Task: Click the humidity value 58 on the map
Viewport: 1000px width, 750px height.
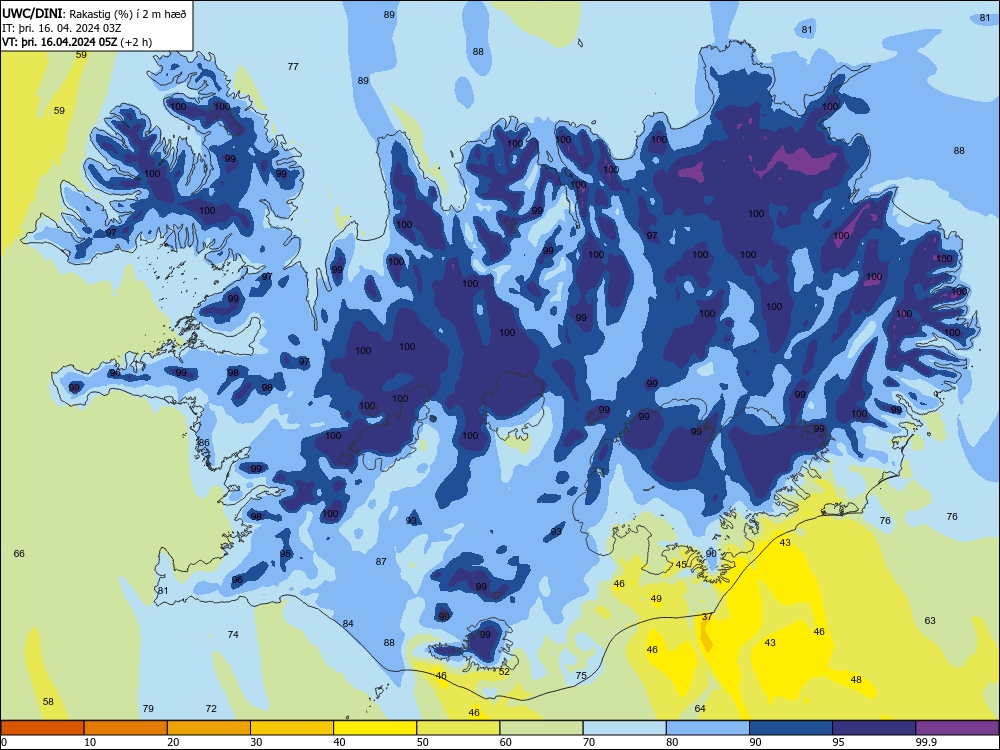Action: click(x=48, y=702)
